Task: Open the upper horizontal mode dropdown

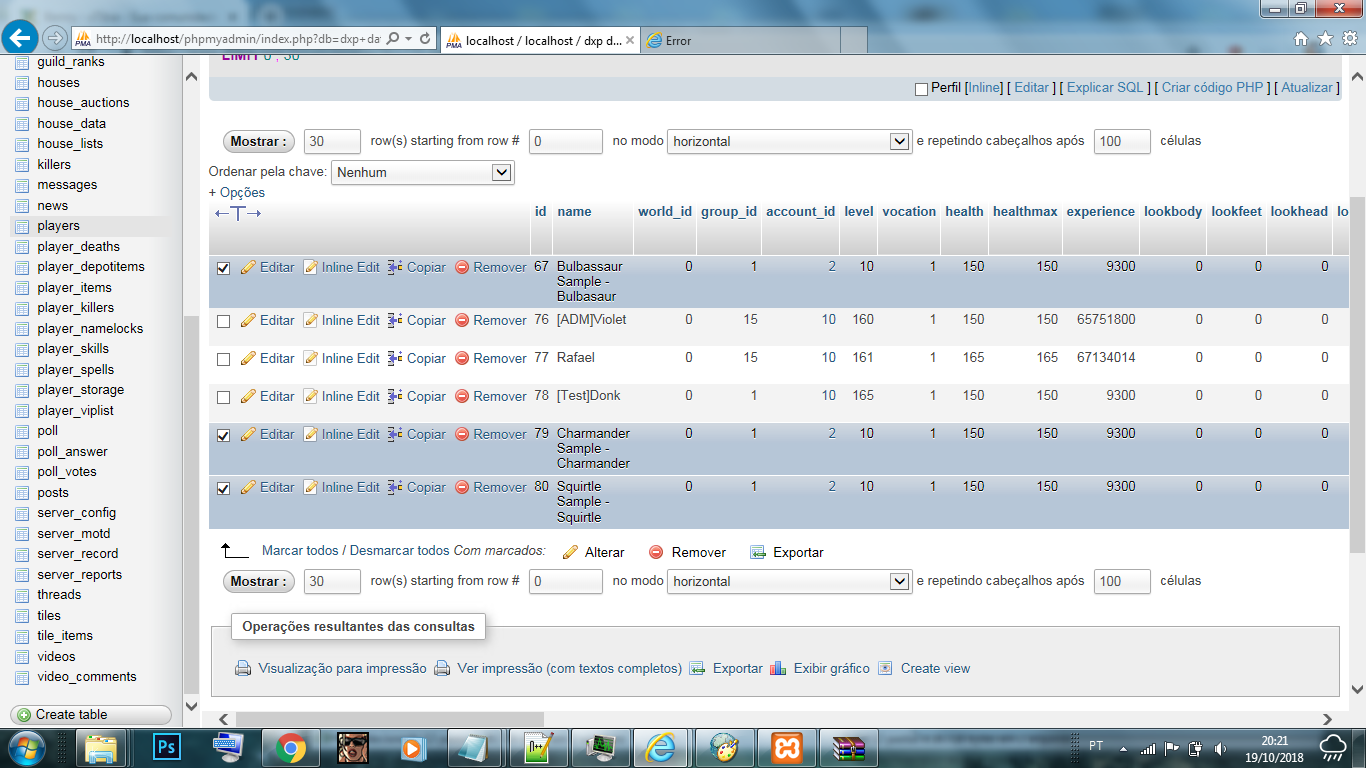Action: tap(789, 141)
